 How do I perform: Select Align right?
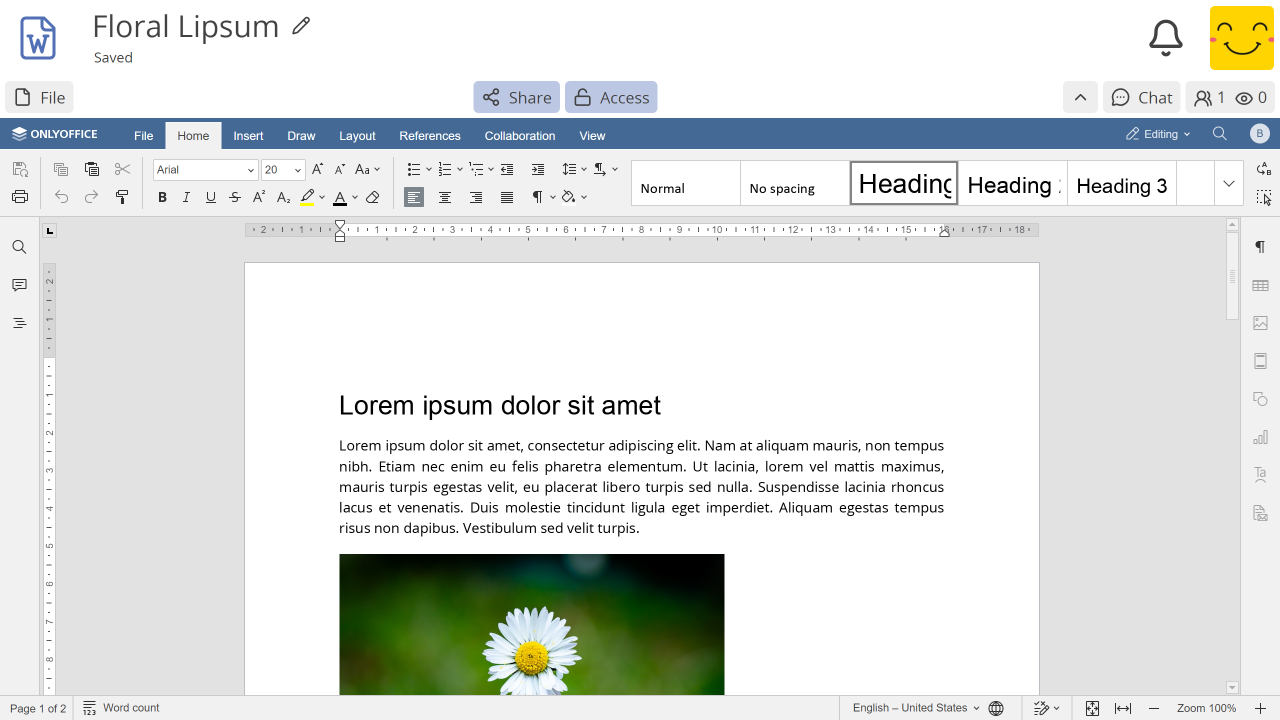click(x=476, y=197)
